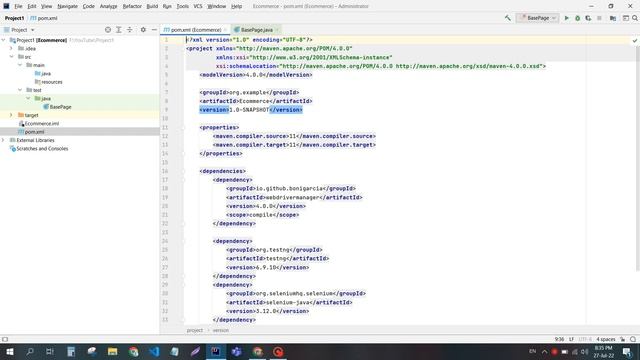Open indent settings '4 spaces' in status bar

pyautogui.click(x=606, y=339)
